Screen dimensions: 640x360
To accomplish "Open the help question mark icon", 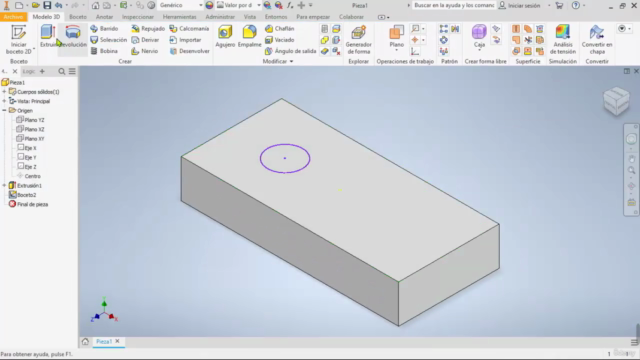I will (576, 5).
